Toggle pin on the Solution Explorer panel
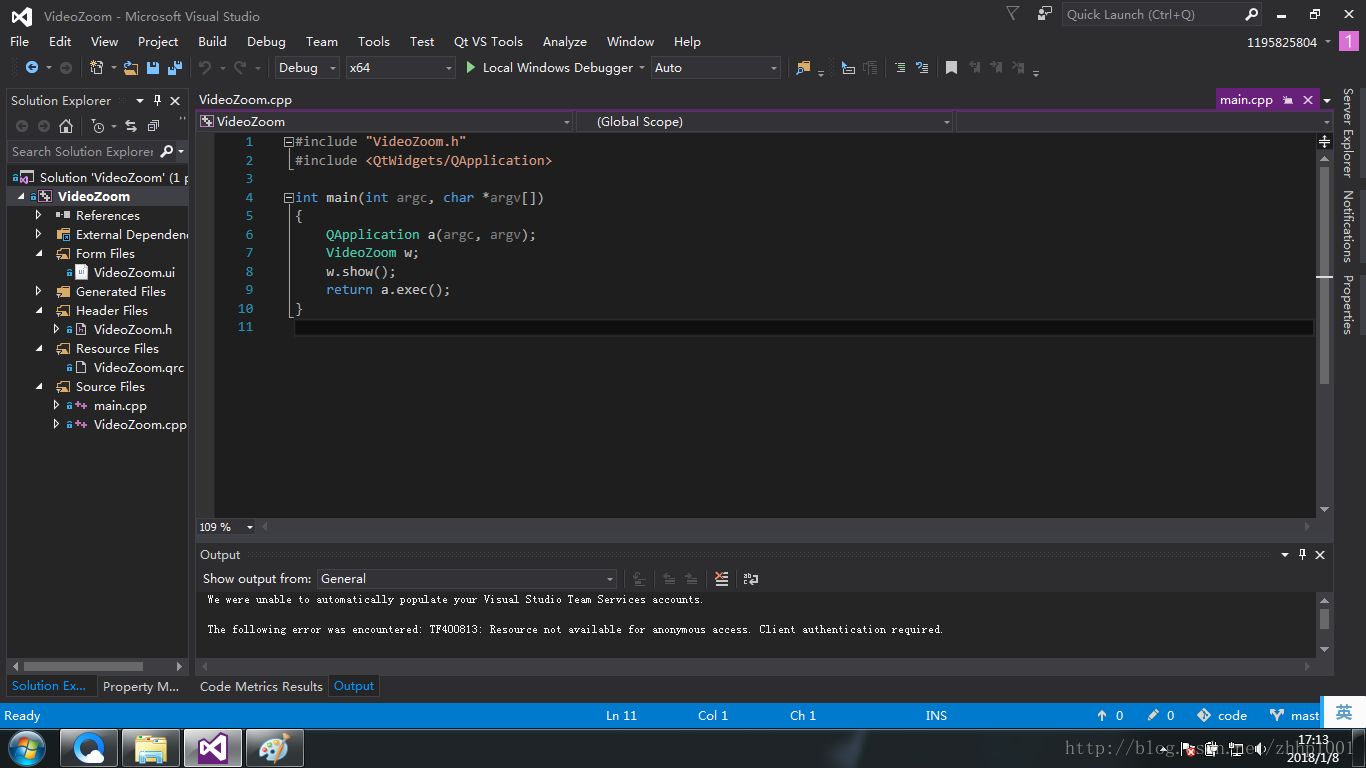This screenshot has width=1366, height=768. [157, 101]
